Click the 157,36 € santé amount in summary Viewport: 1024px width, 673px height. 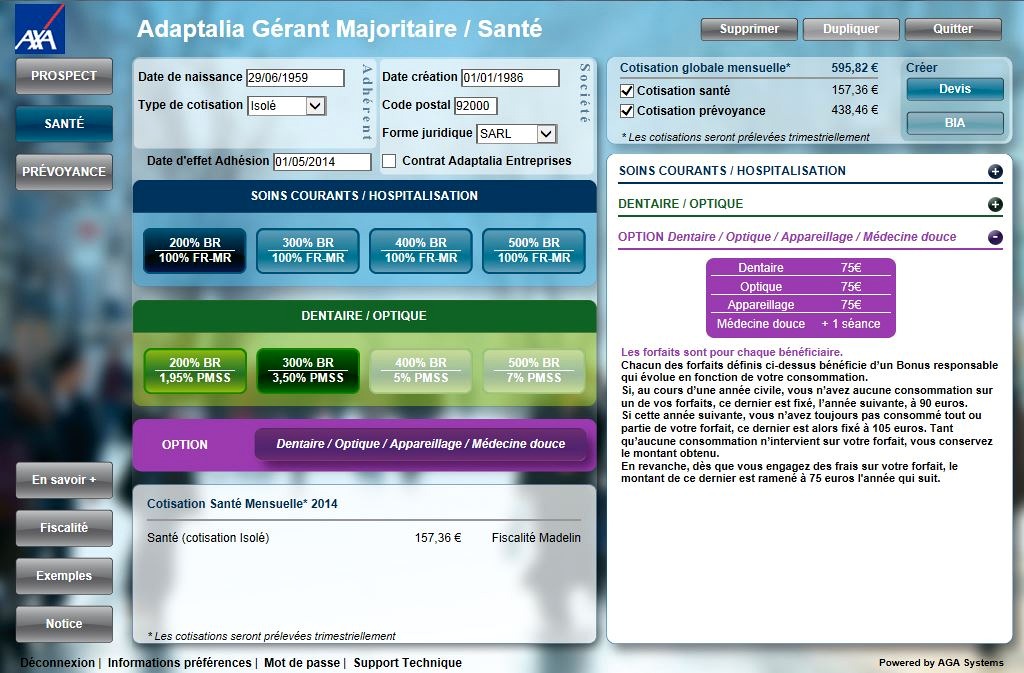(x=854, y=89)
